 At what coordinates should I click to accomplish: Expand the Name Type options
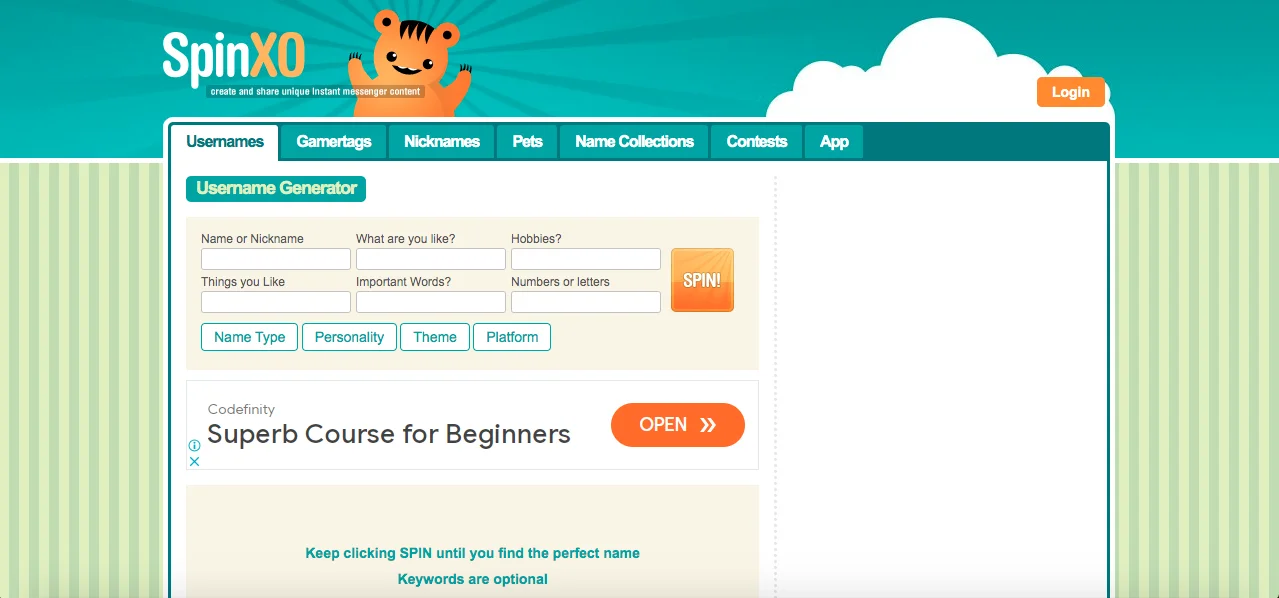250,337
